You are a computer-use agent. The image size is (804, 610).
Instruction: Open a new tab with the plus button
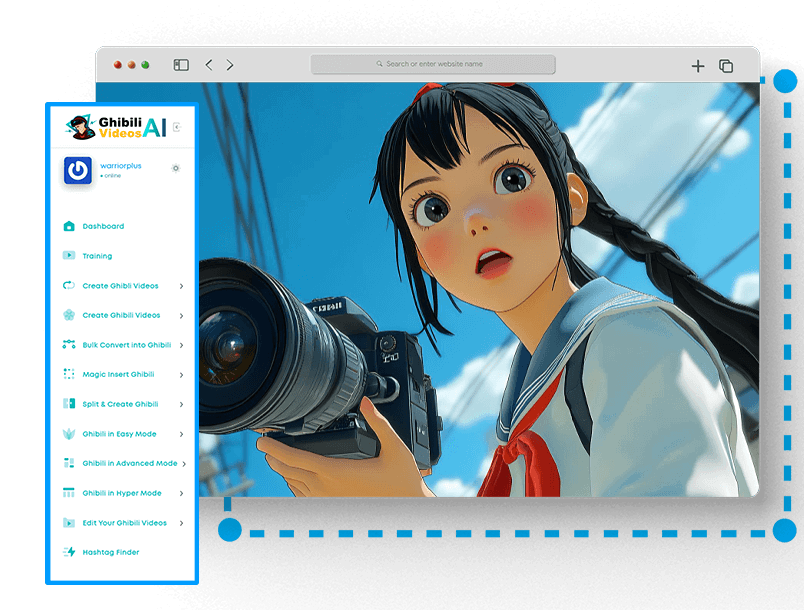click(698, 66)
